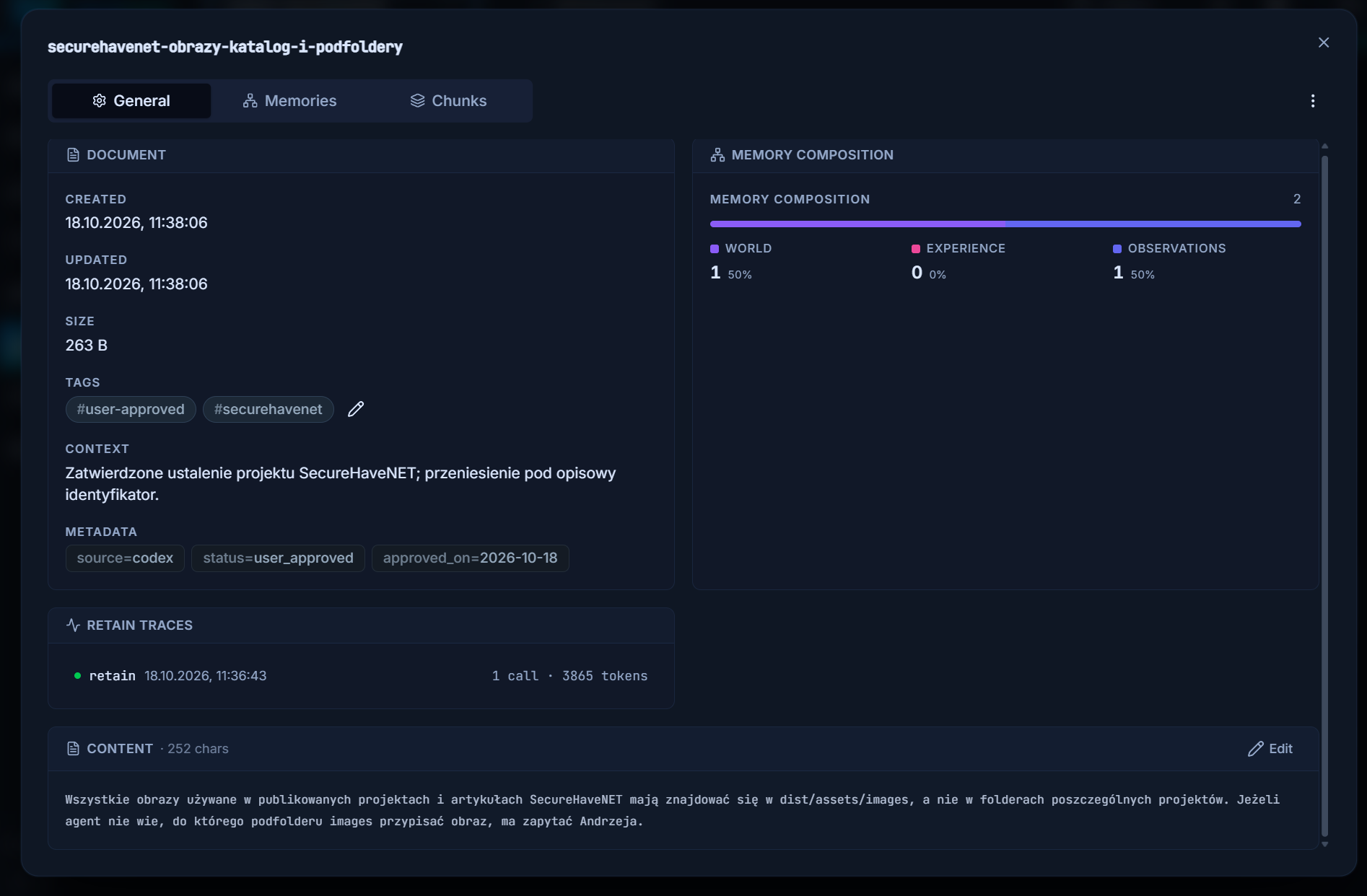
Task: Click the content text paragraph
Action: point(673,810)
